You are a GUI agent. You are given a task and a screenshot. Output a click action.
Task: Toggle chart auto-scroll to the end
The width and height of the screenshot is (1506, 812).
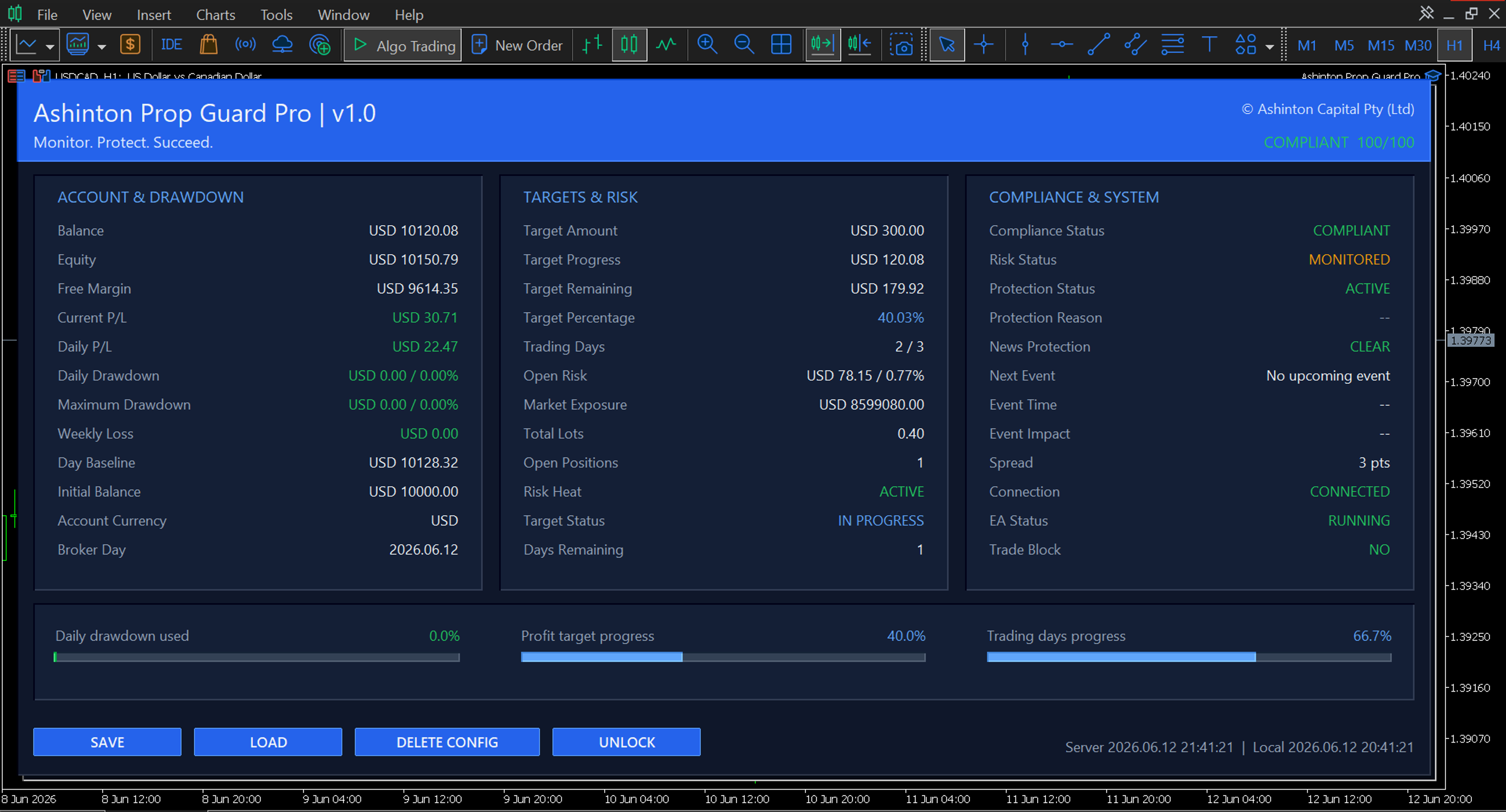822,45
